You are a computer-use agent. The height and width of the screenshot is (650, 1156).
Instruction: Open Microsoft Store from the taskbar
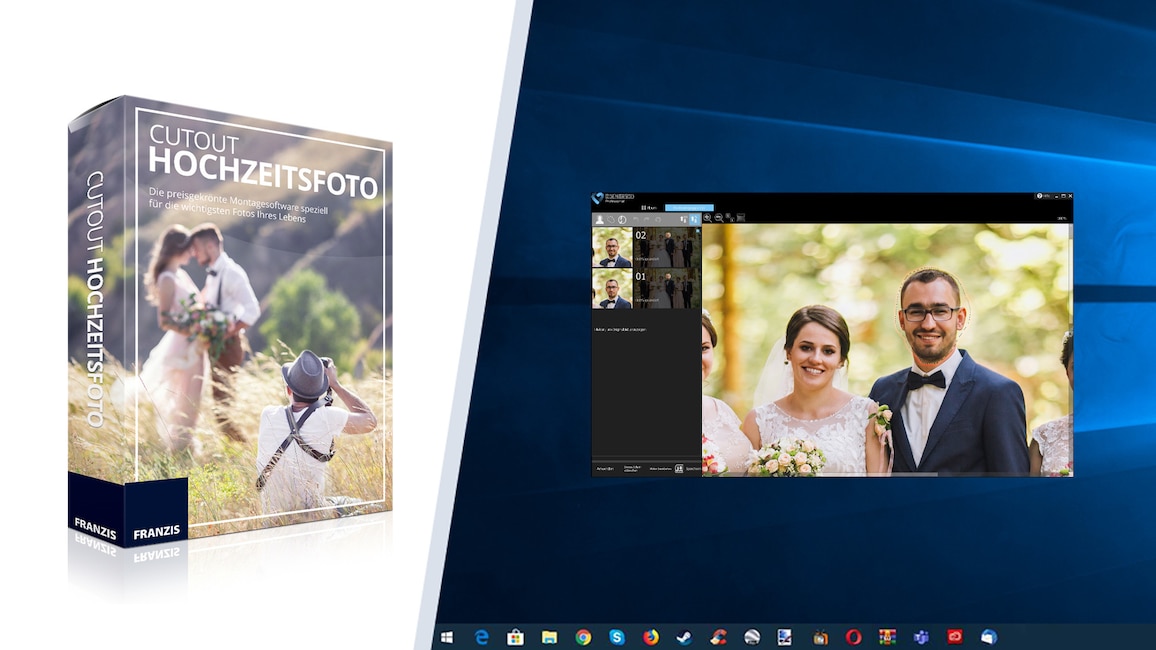click(x=515, y=637)
